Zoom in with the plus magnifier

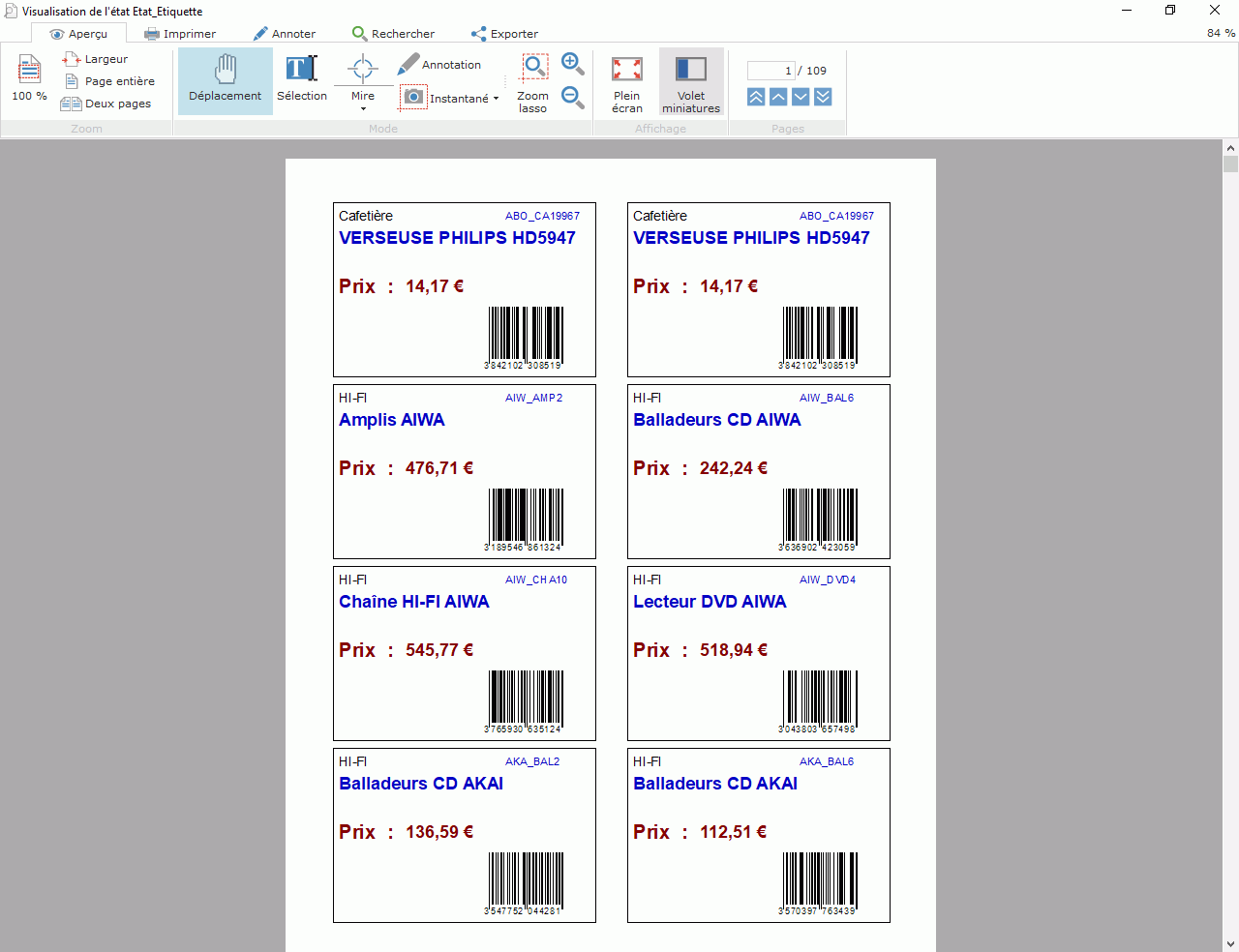point(573,64)
